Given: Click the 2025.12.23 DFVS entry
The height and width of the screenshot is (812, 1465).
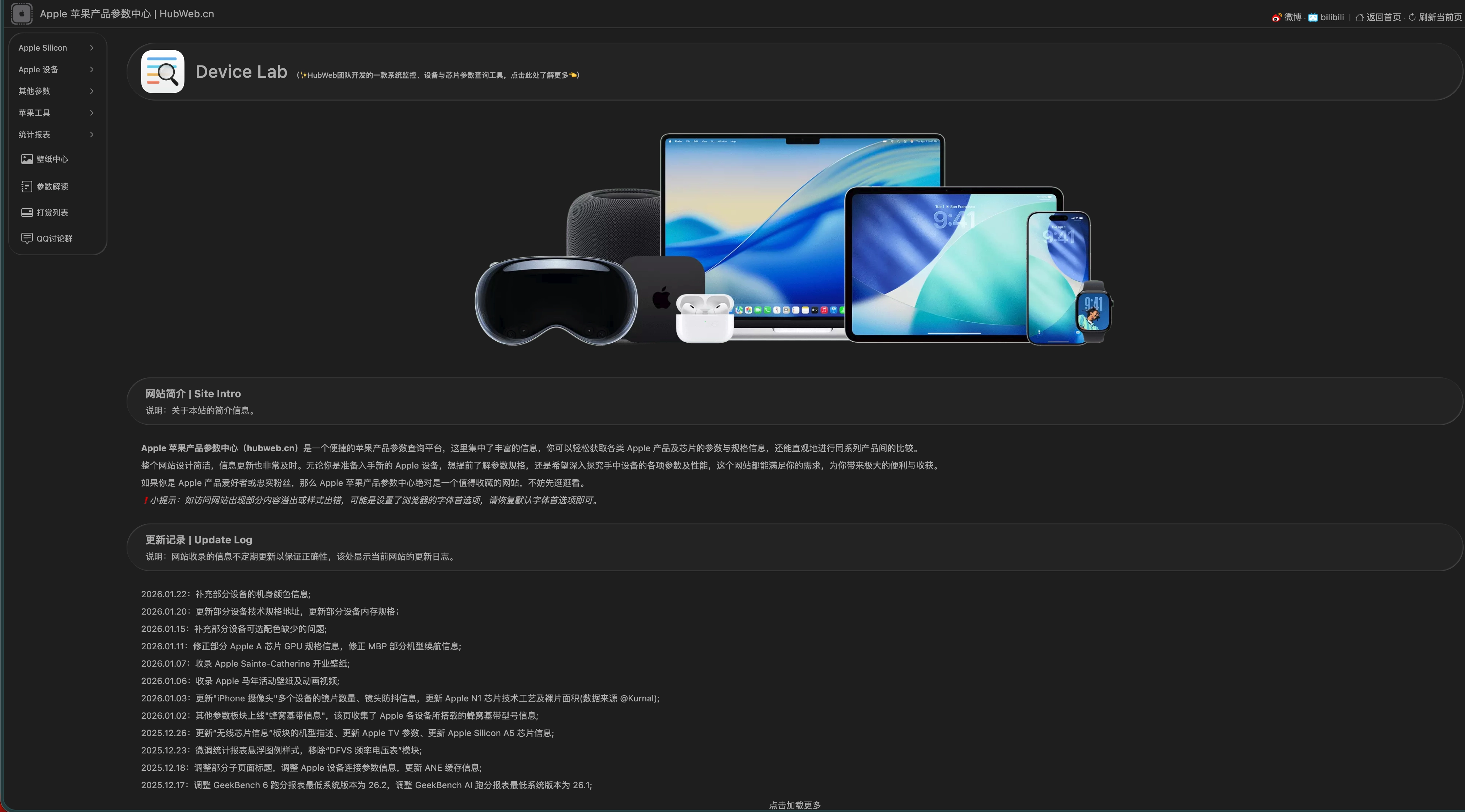Looking at the screenshot, I should 281,750.
